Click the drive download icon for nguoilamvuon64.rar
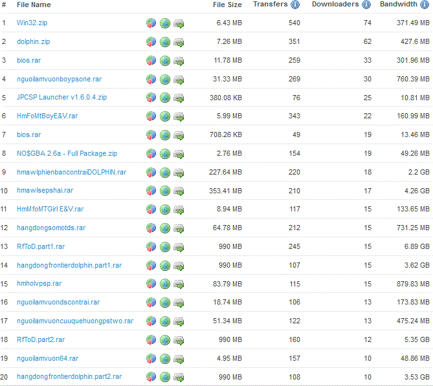Viewport: 433px width, 386px height. point(179,359)
